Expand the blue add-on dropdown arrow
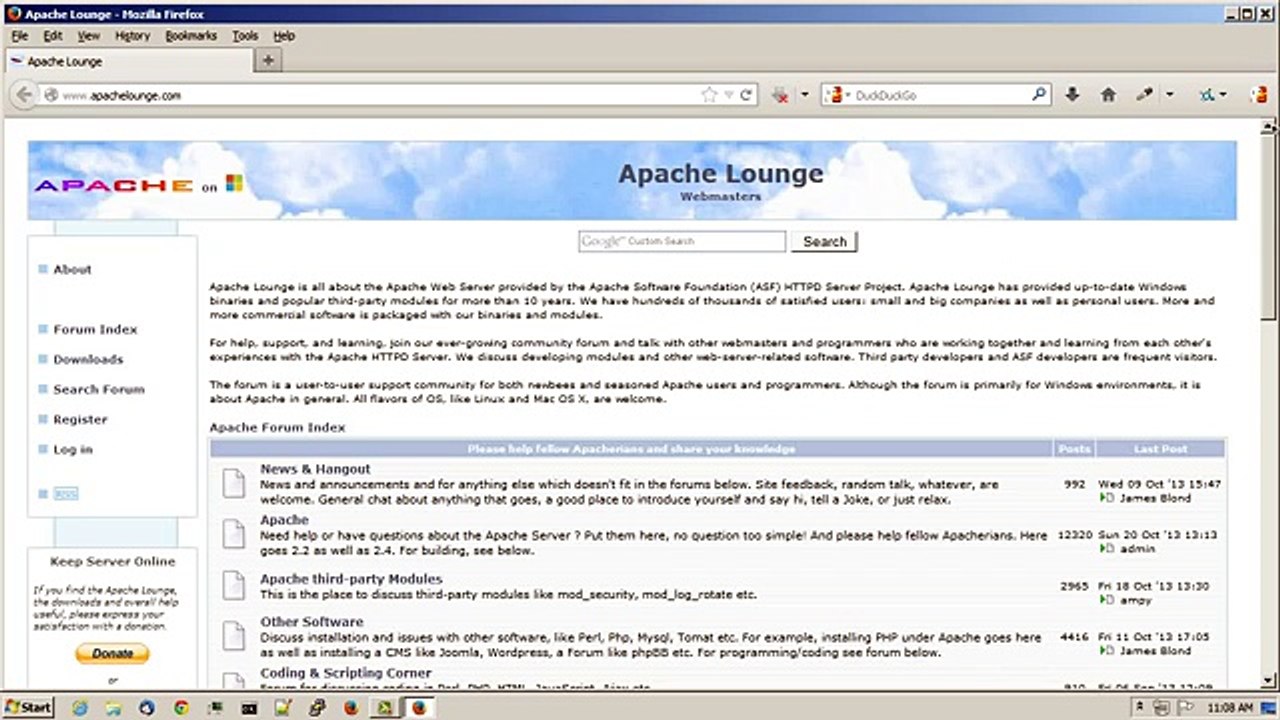 point(1222,95)
